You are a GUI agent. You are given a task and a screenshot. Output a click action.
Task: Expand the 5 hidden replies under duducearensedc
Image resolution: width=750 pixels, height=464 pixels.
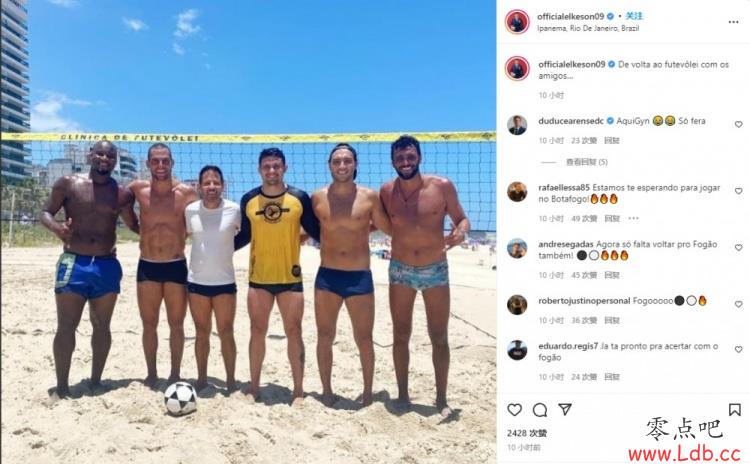point(586,162)
